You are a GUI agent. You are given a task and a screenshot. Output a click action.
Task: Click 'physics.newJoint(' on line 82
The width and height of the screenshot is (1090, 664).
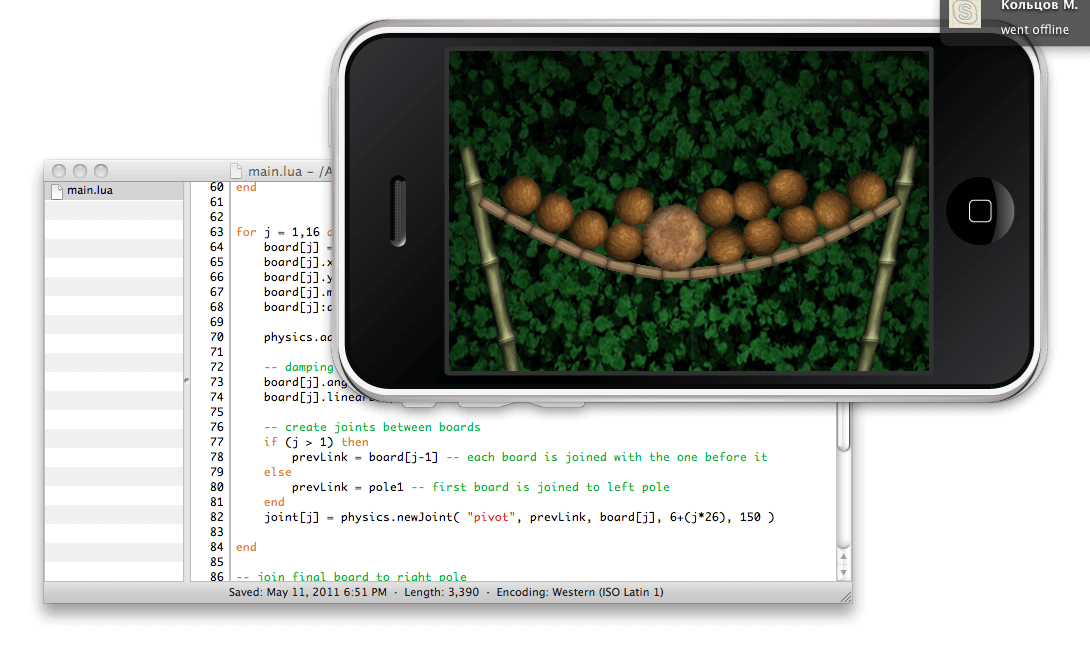[x=400, y=517]
